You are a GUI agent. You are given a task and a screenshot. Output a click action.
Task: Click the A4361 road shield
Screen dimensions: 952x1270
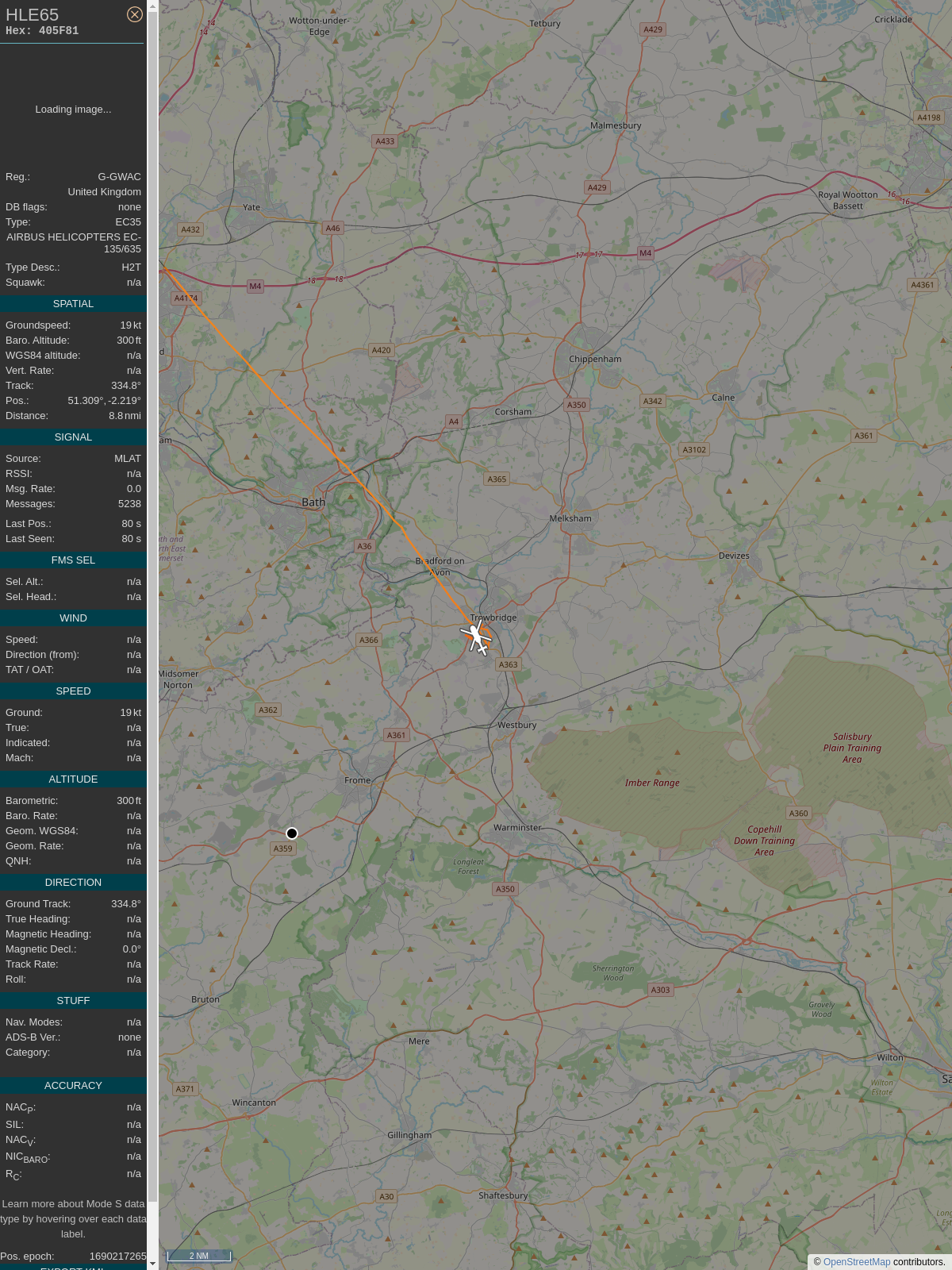pos(923,285)
